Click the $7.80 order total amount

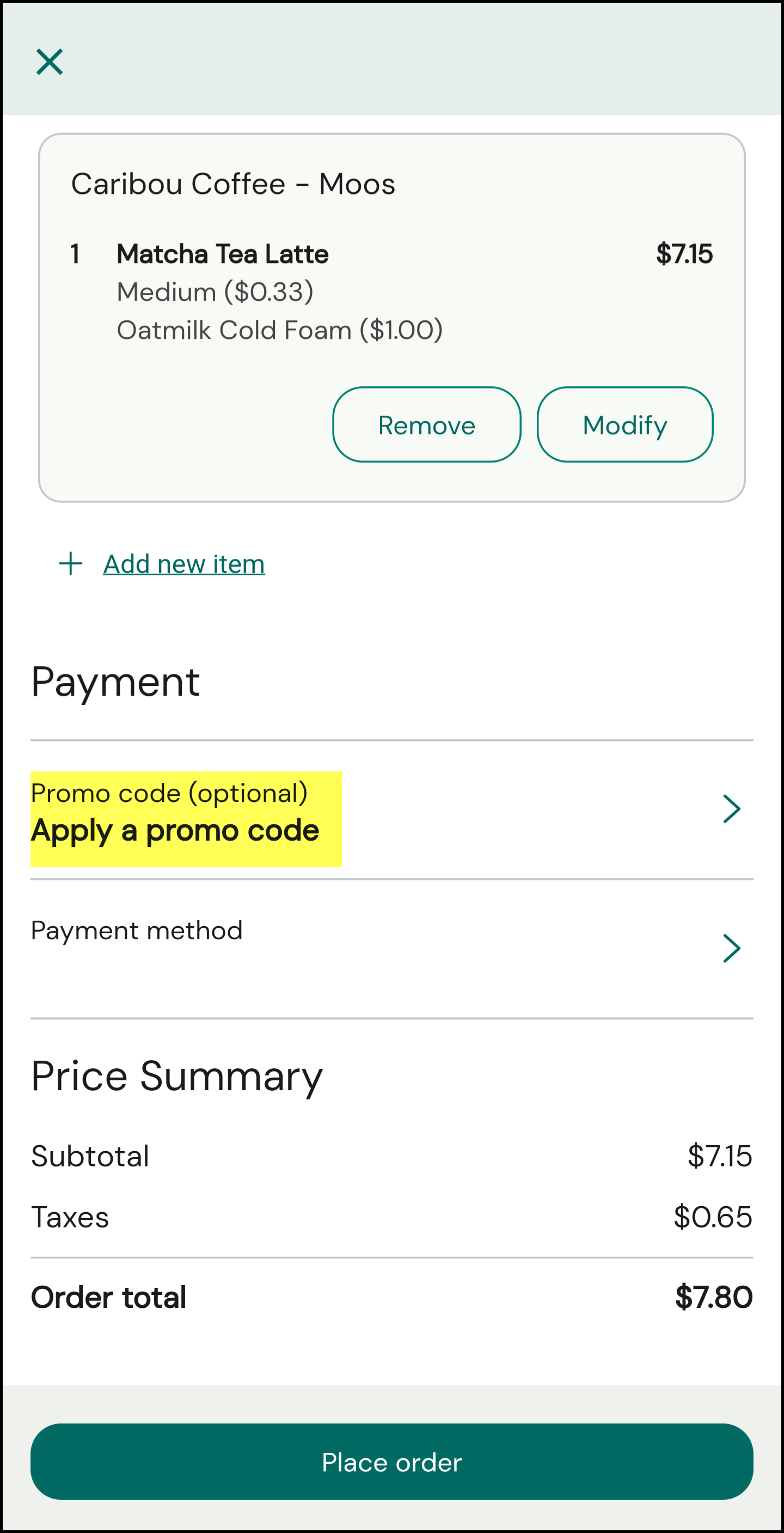click(x=713, y=1297)
